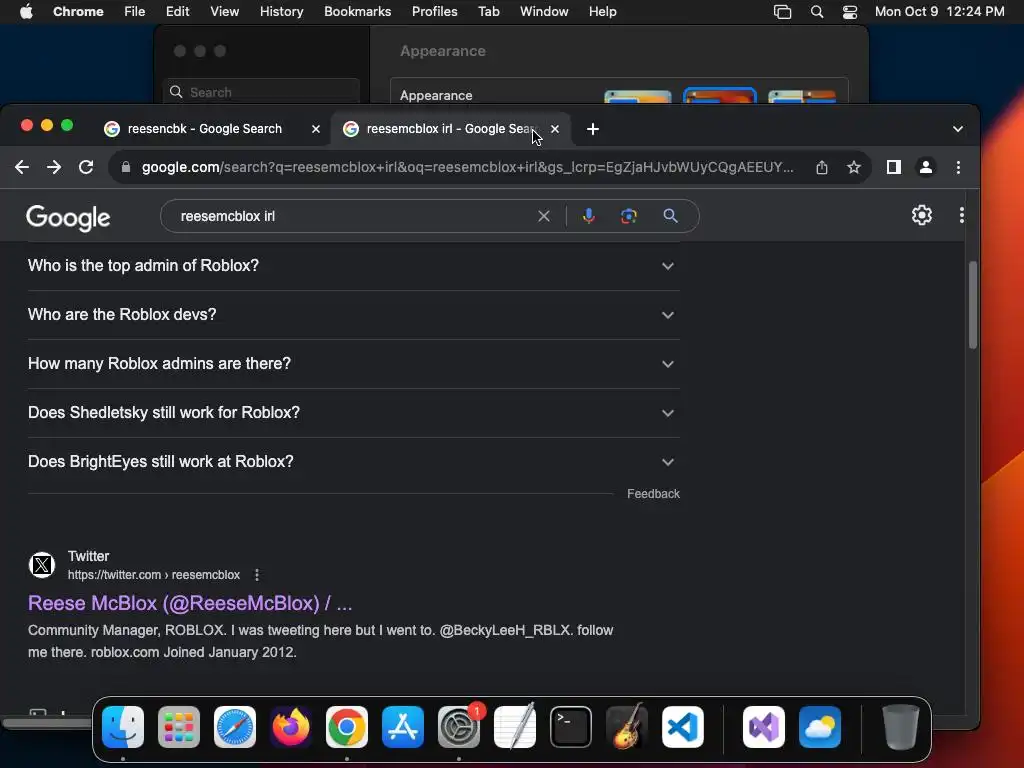
Task: Share this page from address bar
Action: [x=822, y=167]
